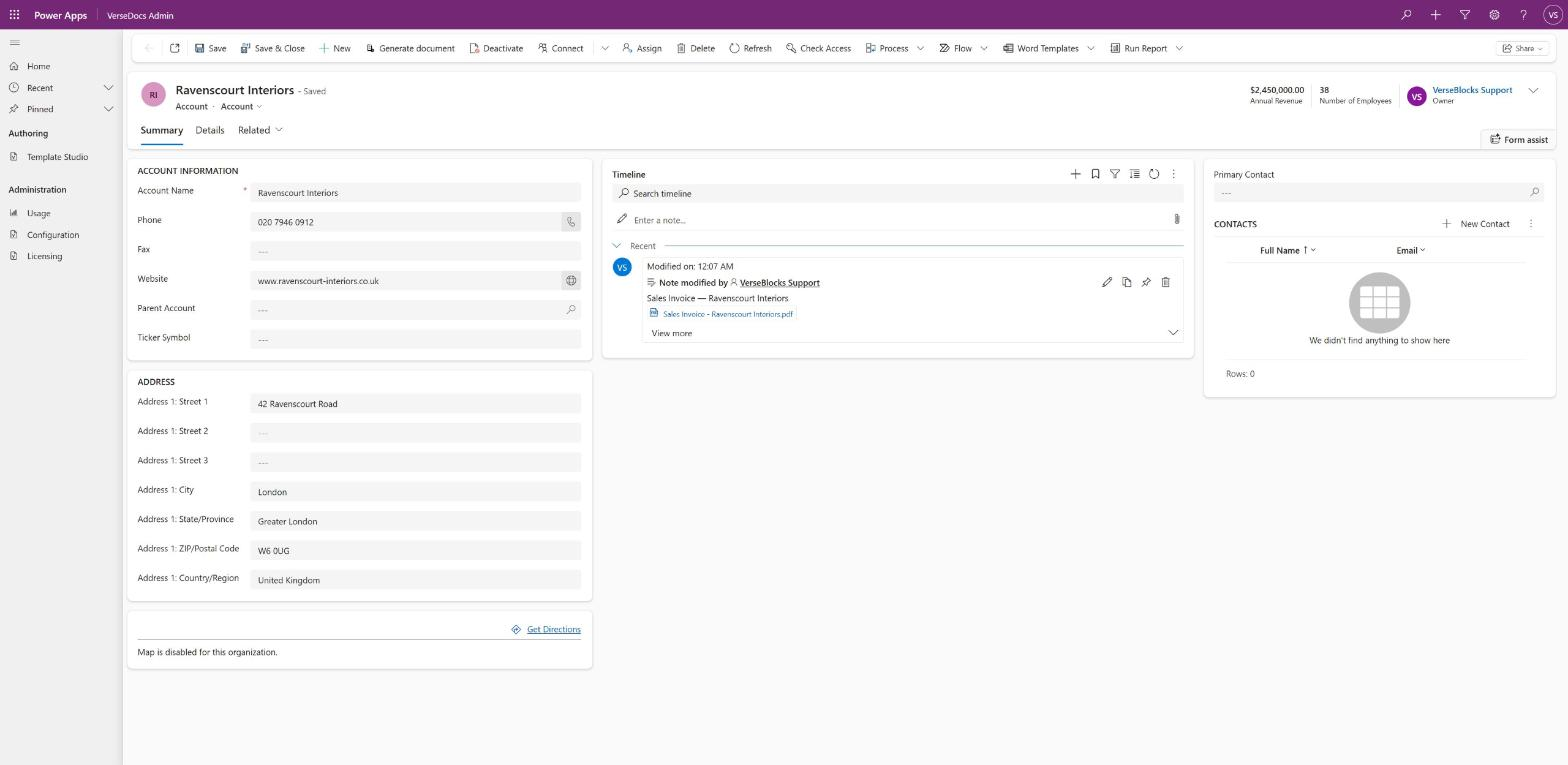The image size is (1568, 765).
Task: Open the Share button
Action: coord(1523,48)
